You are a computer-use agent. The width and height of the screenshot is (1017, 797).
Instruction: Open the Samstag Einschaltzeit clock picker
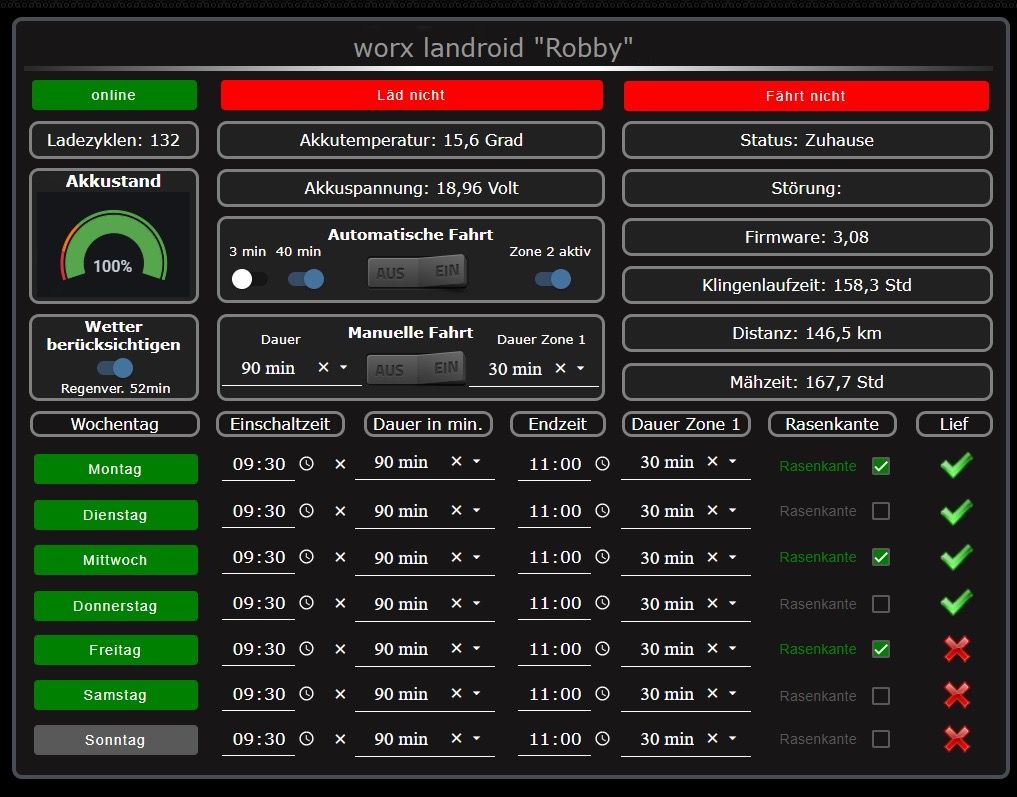[x=306, y=694]
